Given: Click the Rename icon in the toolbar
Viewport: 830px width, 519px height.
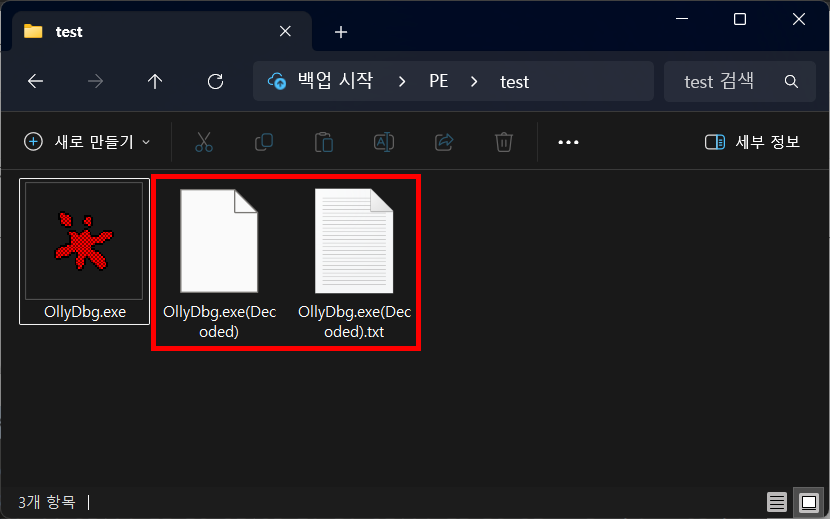Looking at the screenshot, I should [x=384, y=142].
